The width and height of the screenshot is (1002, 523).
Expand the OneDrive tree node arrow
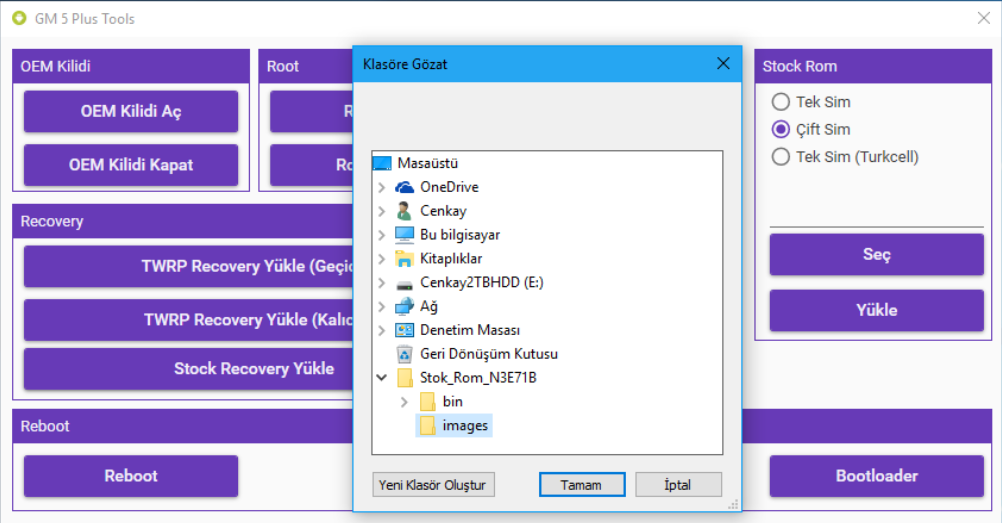382,187
